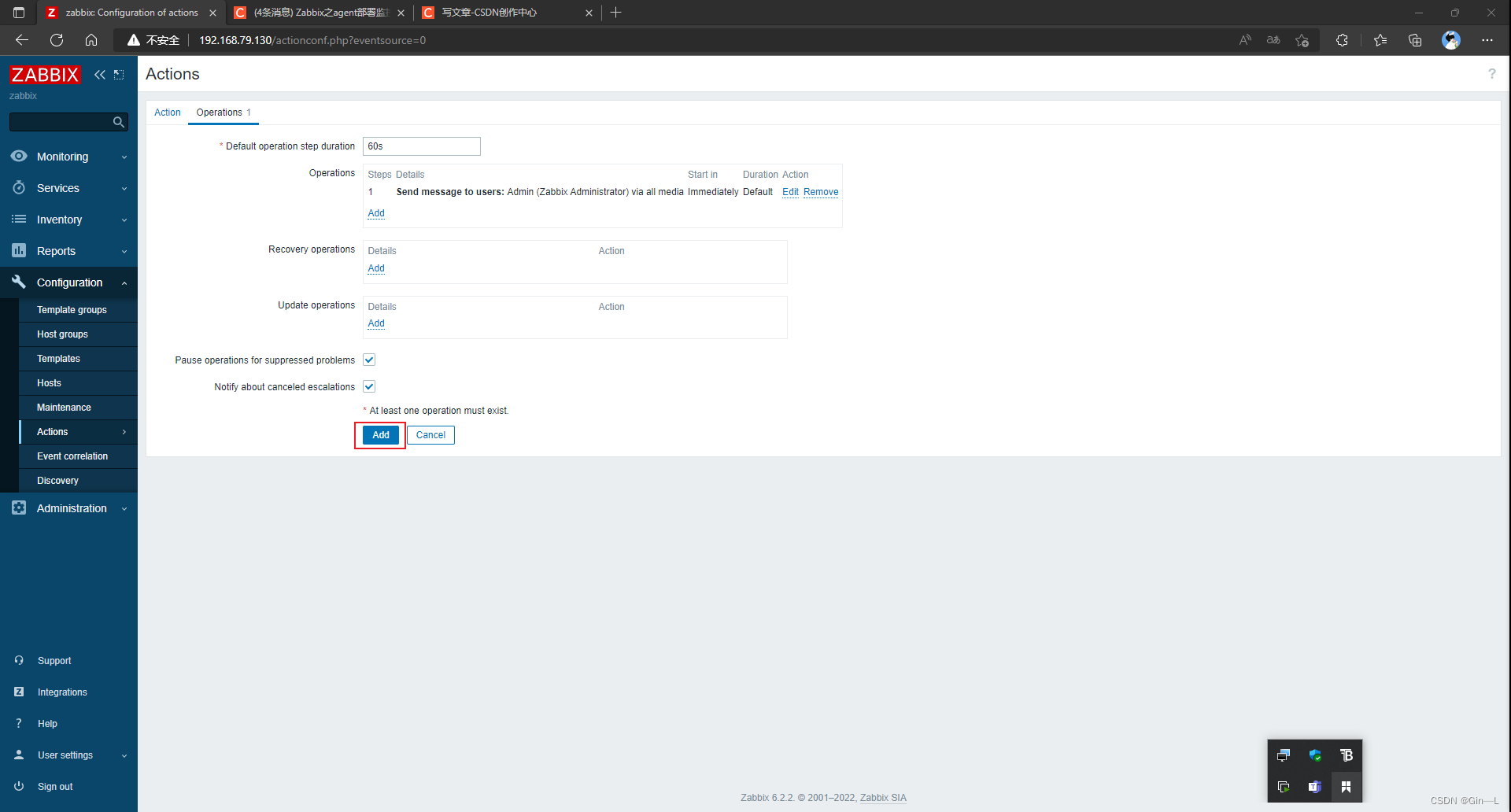1511x812 pixels.
Task: Add an update operation
Action: [x=376, y=323]
